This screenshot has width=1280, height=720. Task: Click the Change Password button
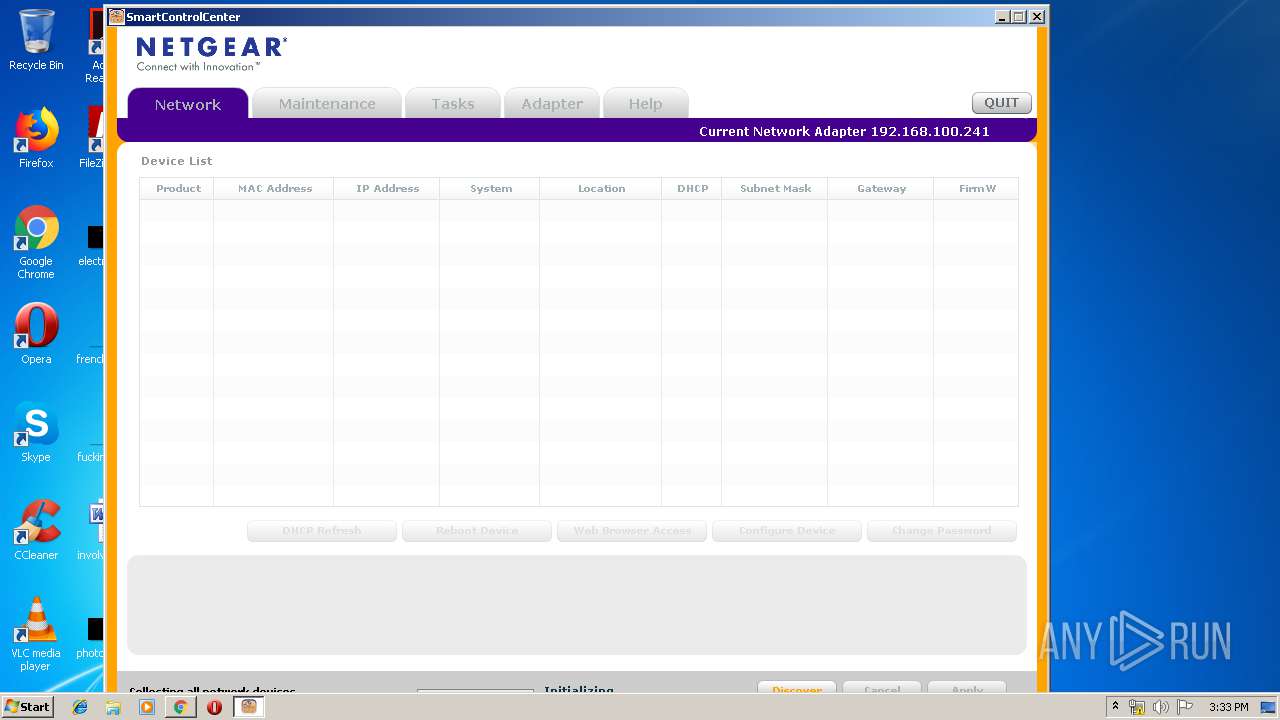(x=942, y=531)
